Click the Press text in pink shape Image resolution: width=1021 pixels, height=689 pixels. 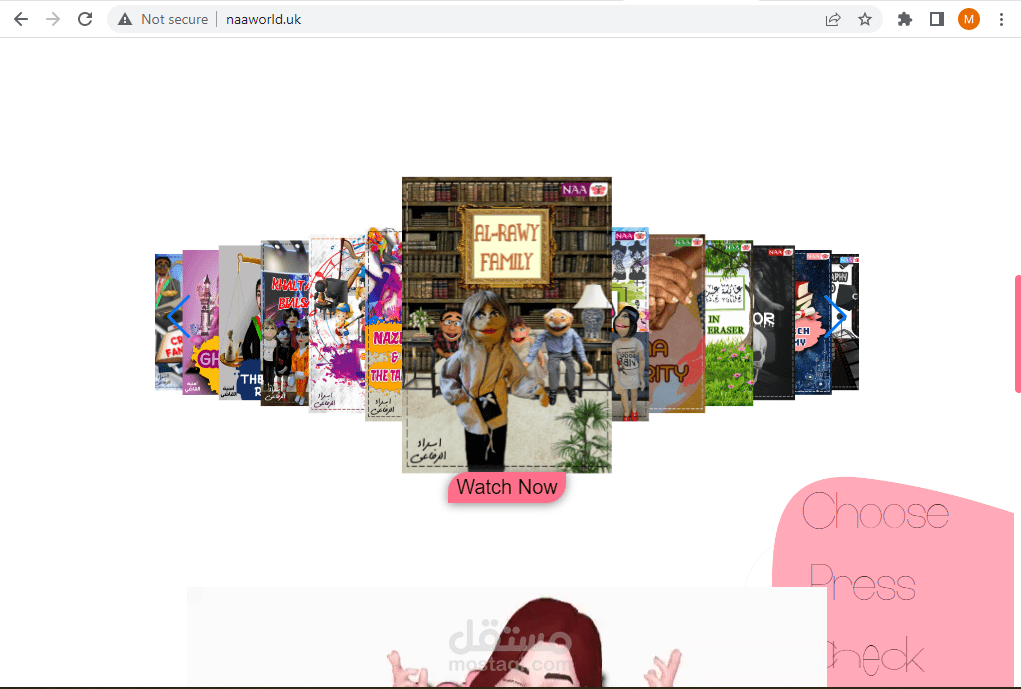(x=862, y=582)
